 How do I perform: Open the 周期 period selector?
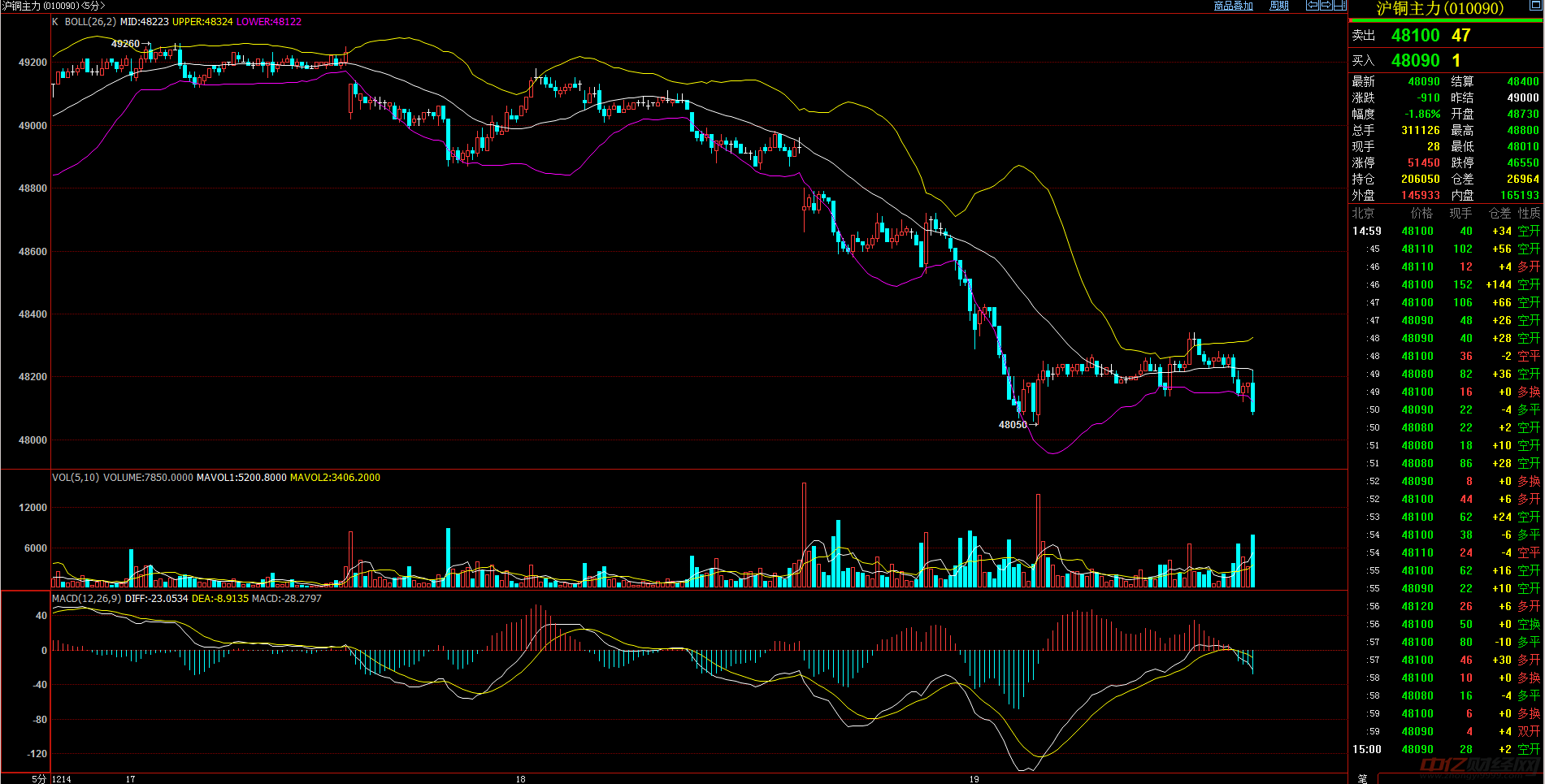(x=1279, y=6)
